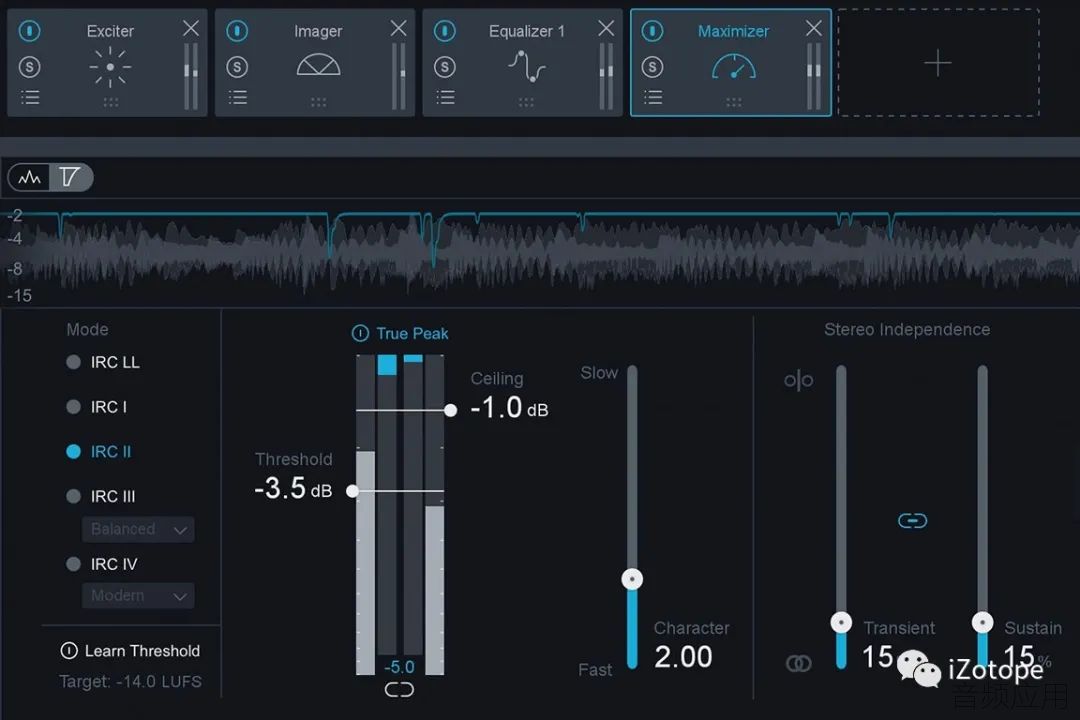
Task: Remove the Equalizer 1 module
Action: click(x=606, y=28)
